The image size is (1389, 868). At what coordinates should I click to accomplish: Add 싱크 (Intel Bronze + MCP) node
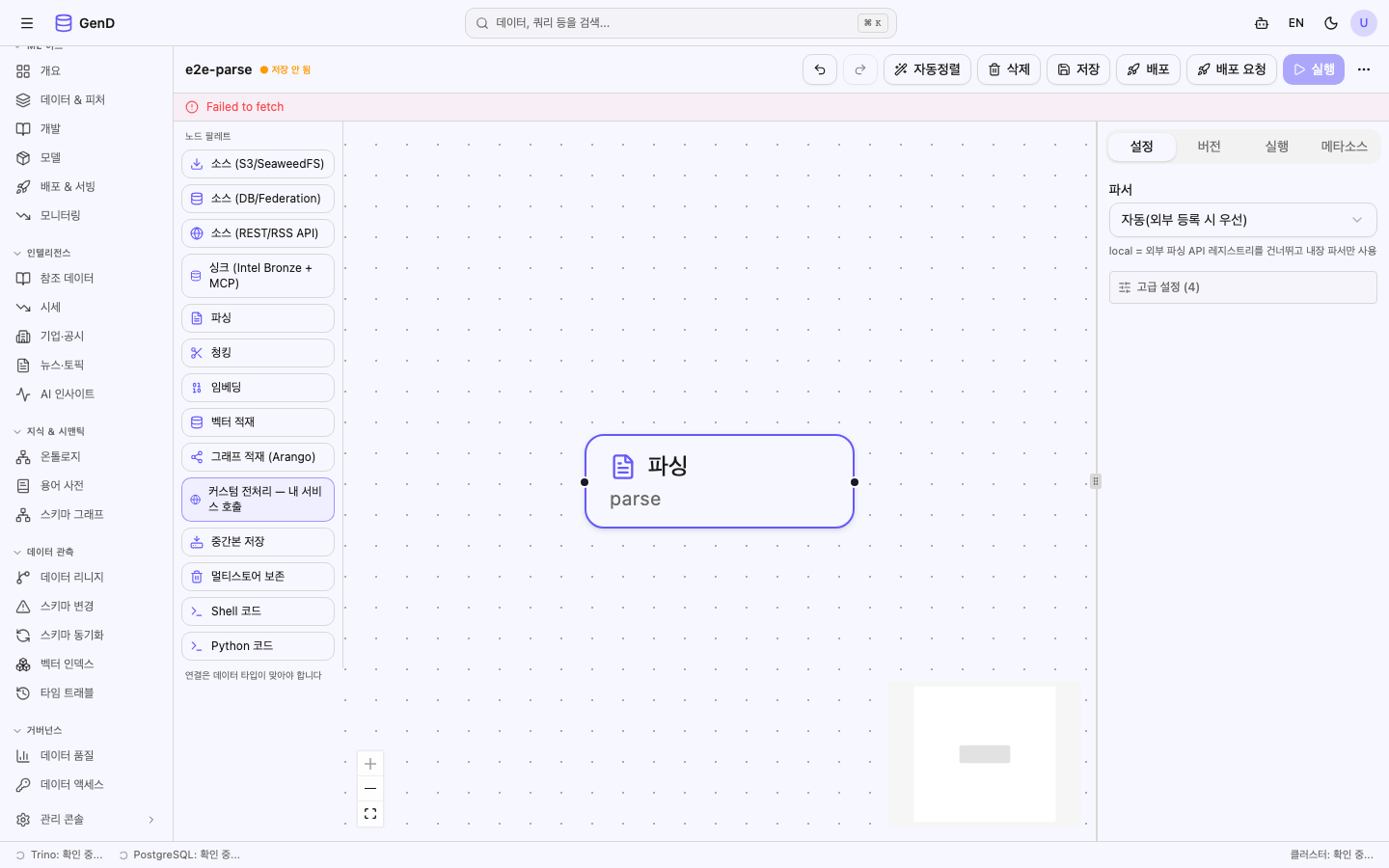click(258, 276)
